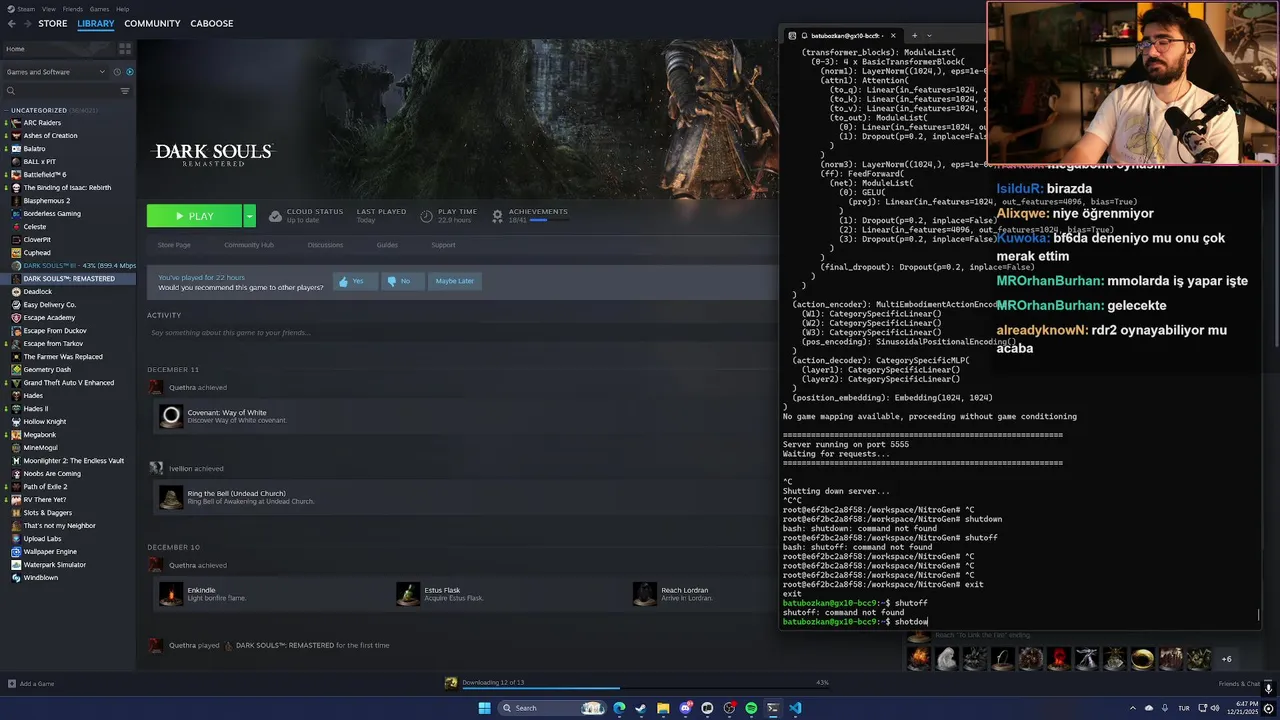Open the Community Hub link
The width and height of the screenshot is (1280, 720).
pos(249,245)
